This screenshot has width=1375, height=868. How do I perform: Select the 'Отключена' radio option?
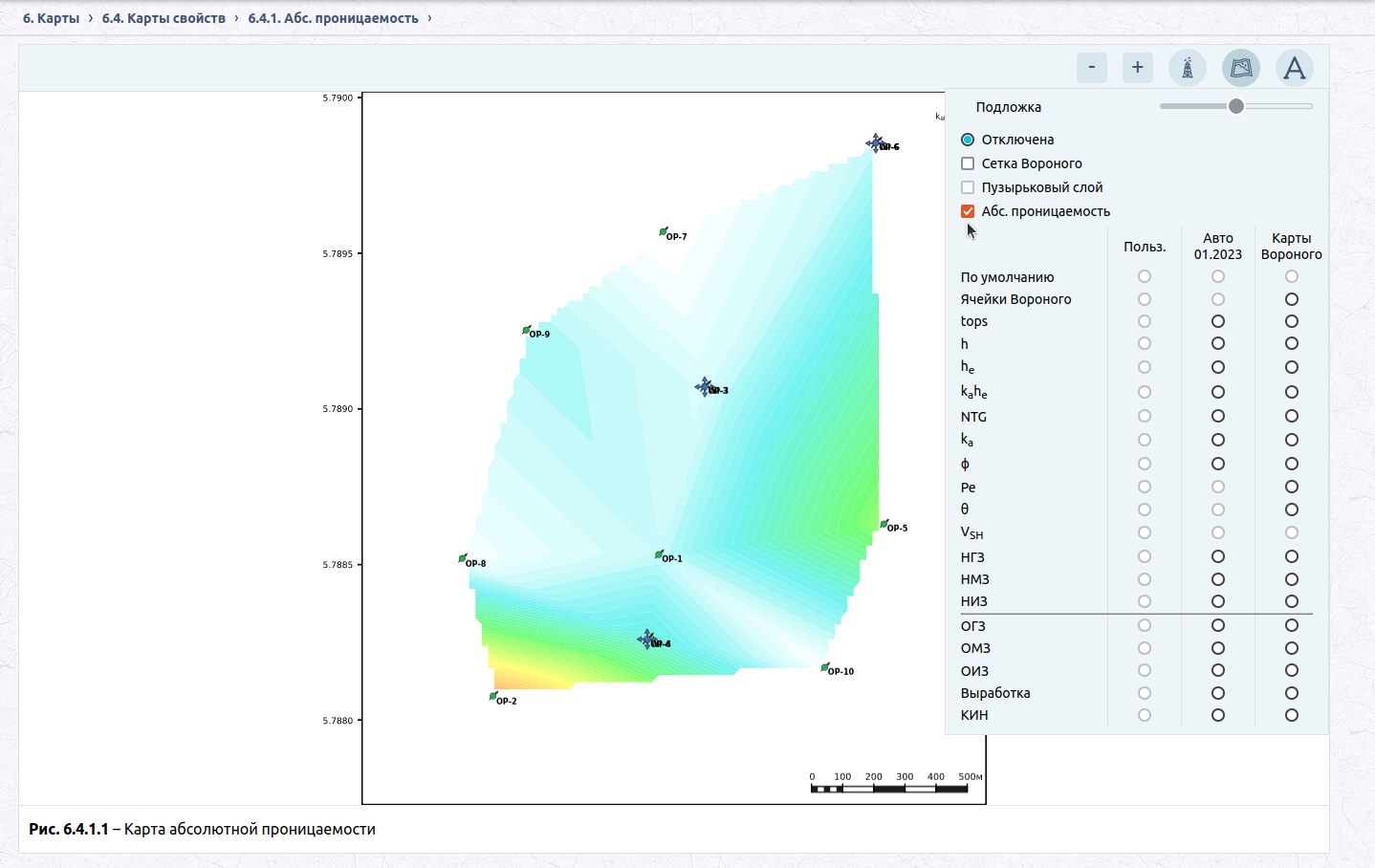[968, 140]
